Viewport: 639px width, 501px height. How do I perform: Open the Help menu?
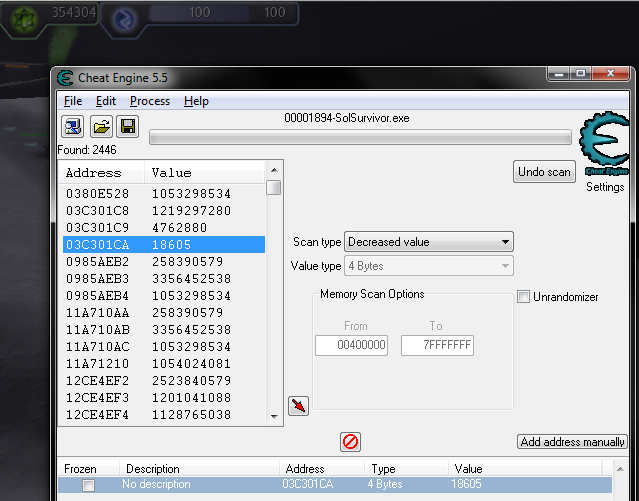pyautogui.click(x=196, y=101)
